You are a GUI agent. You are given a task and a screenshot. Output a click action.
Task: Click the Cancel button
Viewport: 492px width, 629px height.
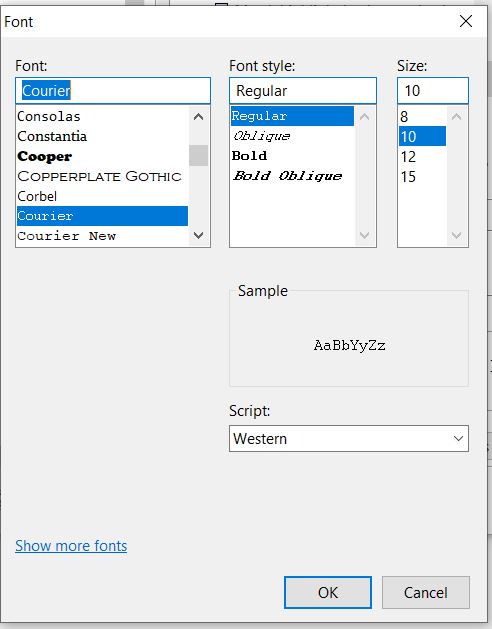pyautogui.click(x=425, y=592)
